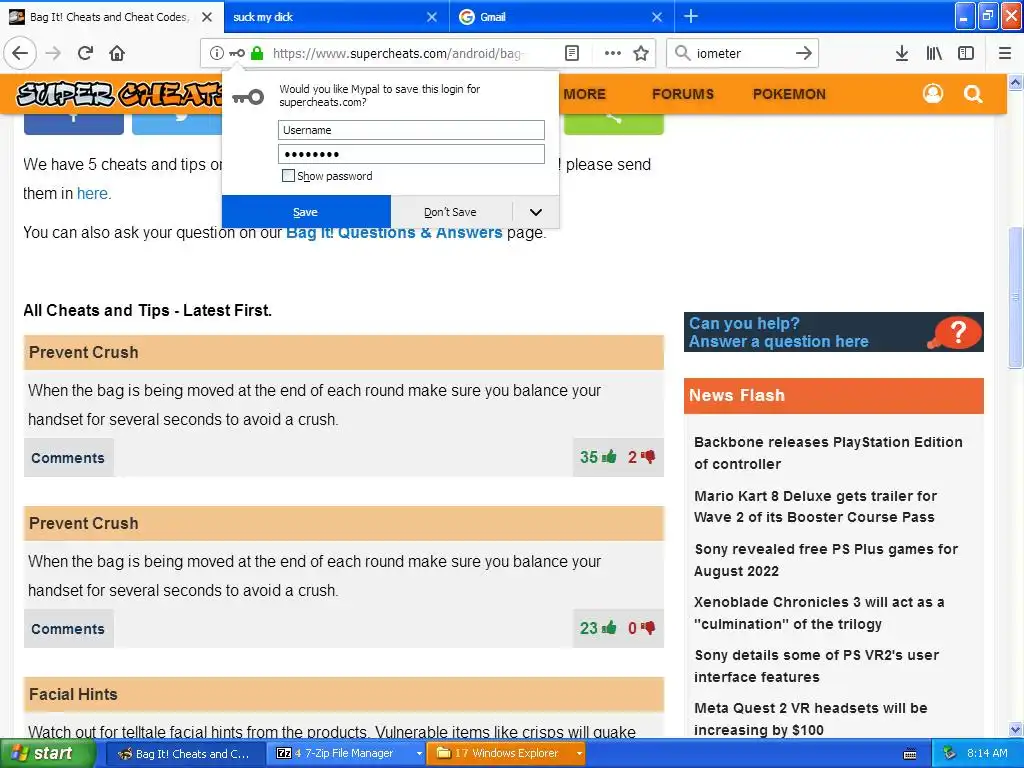Show sidebars icon

(x=966, y=53)
